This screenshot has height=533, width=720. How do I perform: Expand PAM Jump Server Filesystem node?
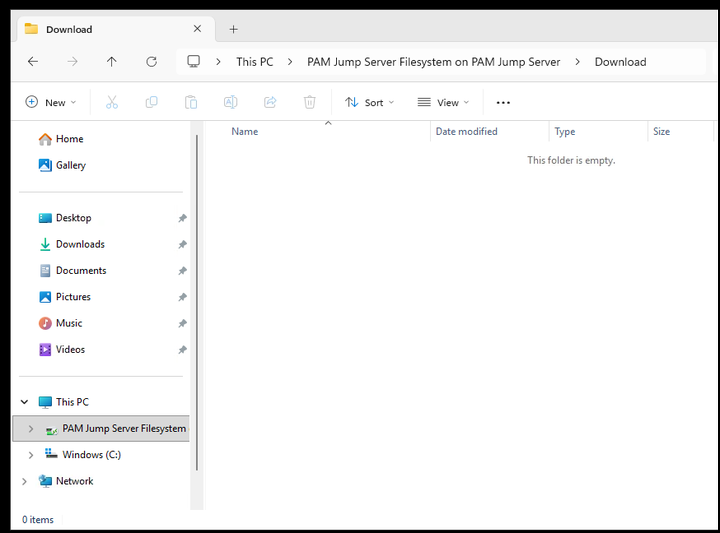(31, 428)
